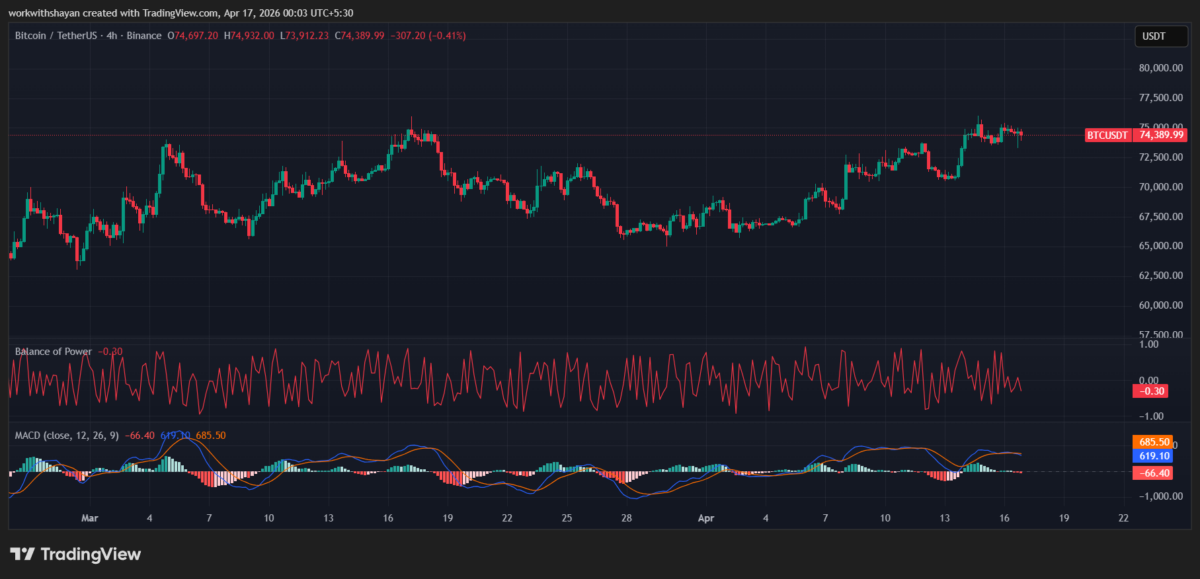Viewport: 1200px width, 579px height.
Task: Toggle the USDT currency unit button
Action: coord(1156,35)
